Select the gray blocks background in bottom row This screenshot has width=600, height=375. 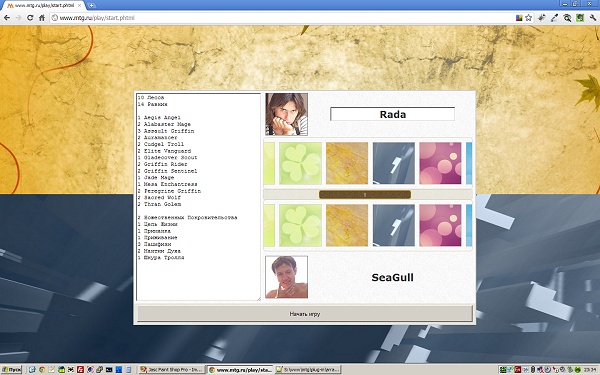[x=394, y=225]
